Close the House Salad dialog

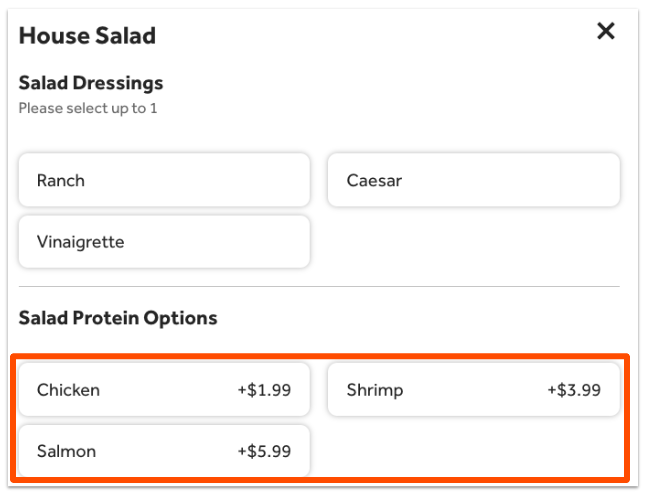[x=605, y=31]
